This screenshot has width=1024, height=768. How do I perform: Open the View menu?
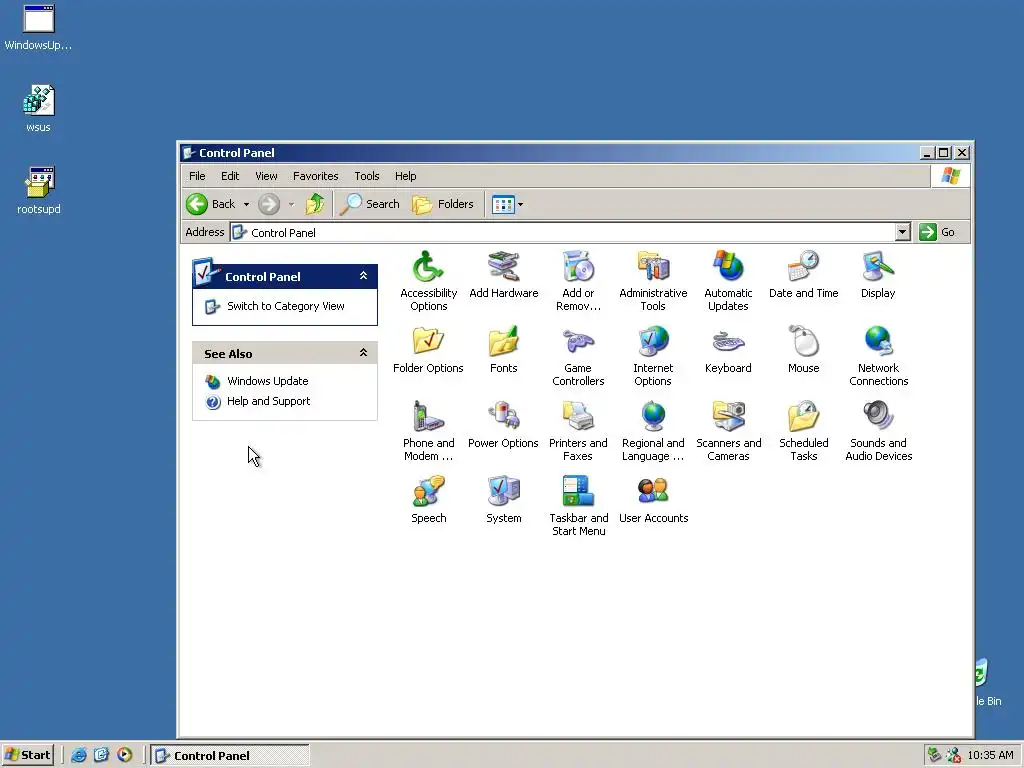(x=266, y=176)
